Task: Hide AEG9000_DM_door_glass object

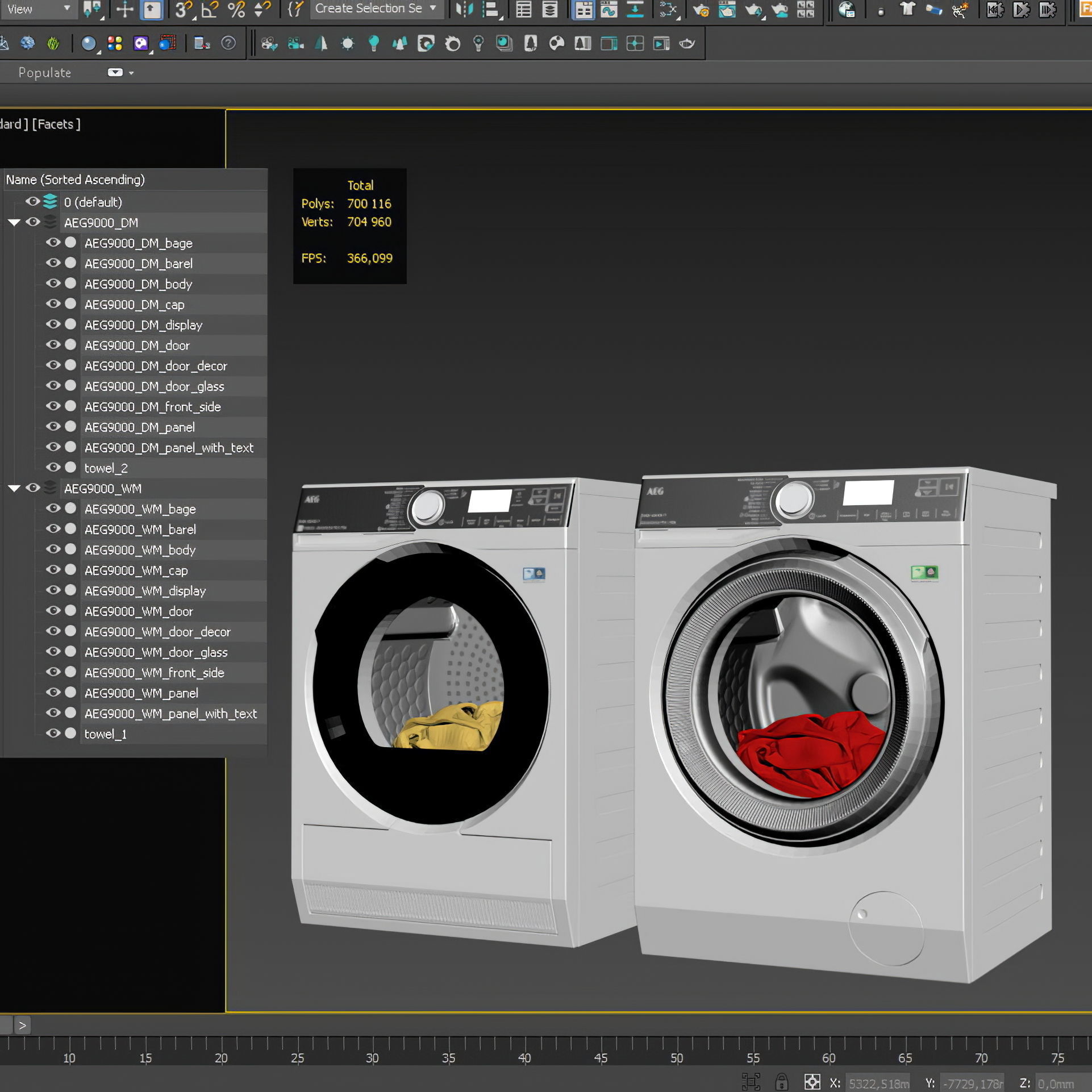Action: 53,386
